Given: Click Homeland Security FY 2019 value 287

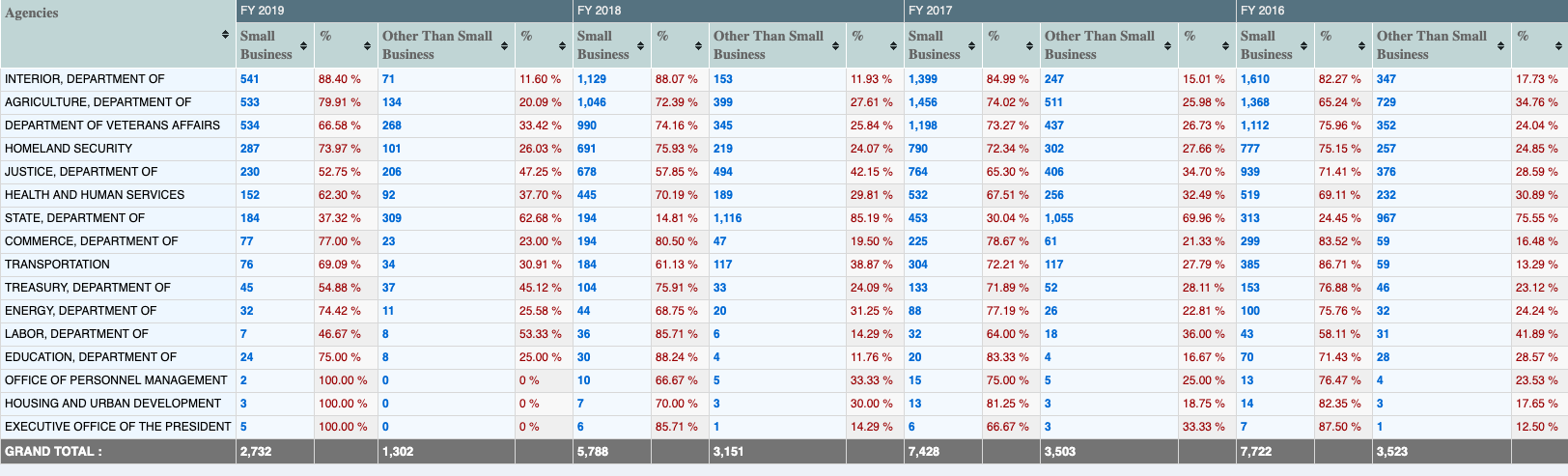Looking at the screenshot, I should tap(250, 149).
